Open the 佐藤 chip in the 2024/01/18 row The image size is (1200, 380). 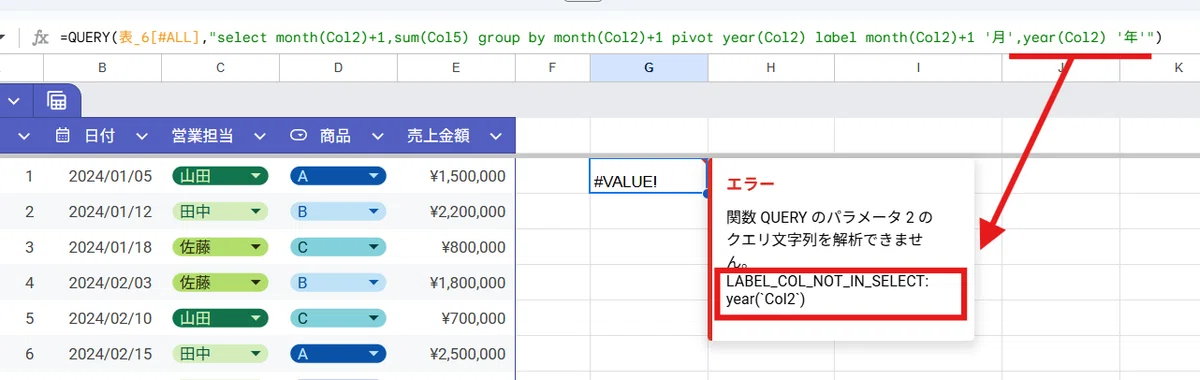pos(220,247)
